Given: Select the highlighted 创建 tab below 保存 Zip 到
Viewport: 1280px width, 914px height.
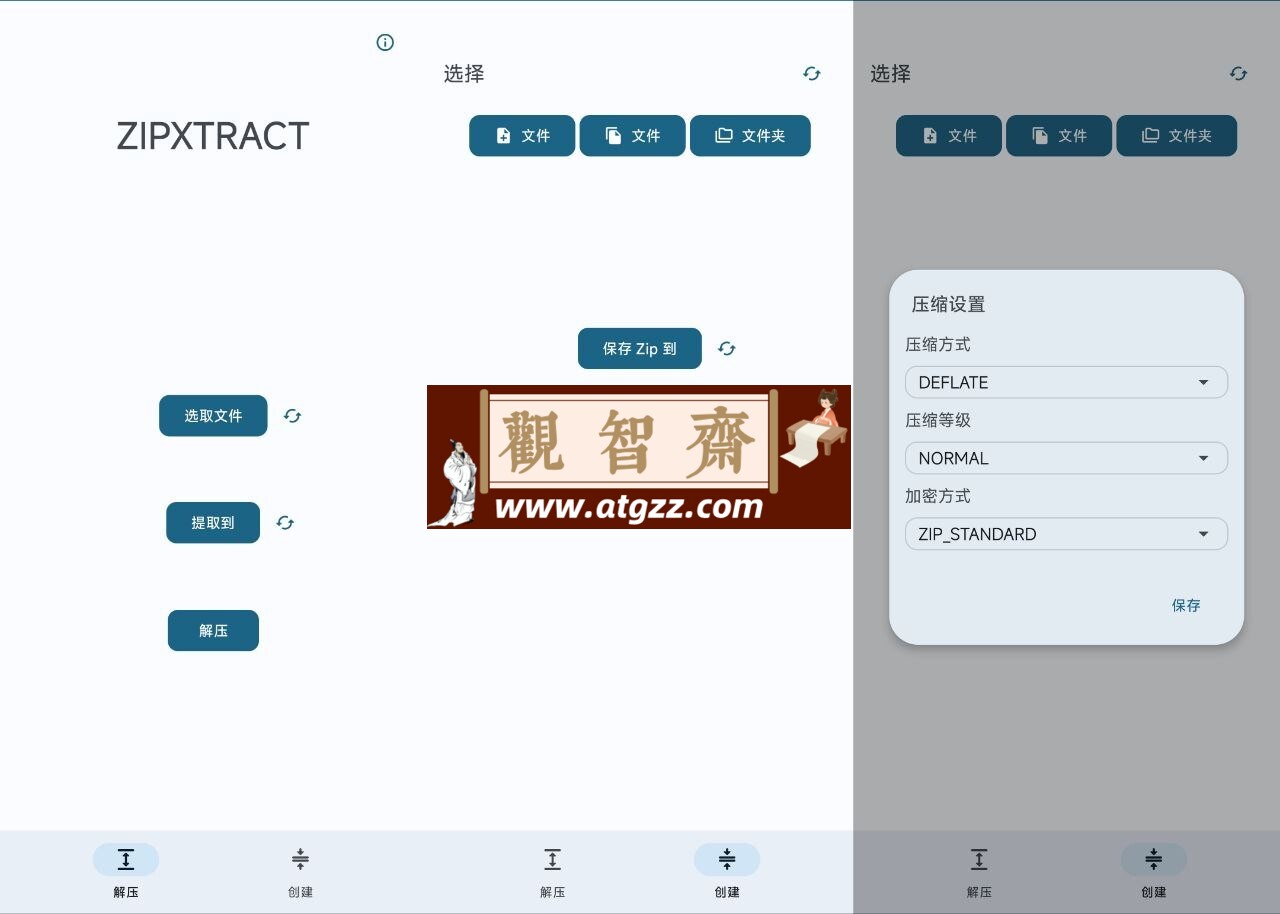Looking at the screenshot, I should (x=727, y=871).
